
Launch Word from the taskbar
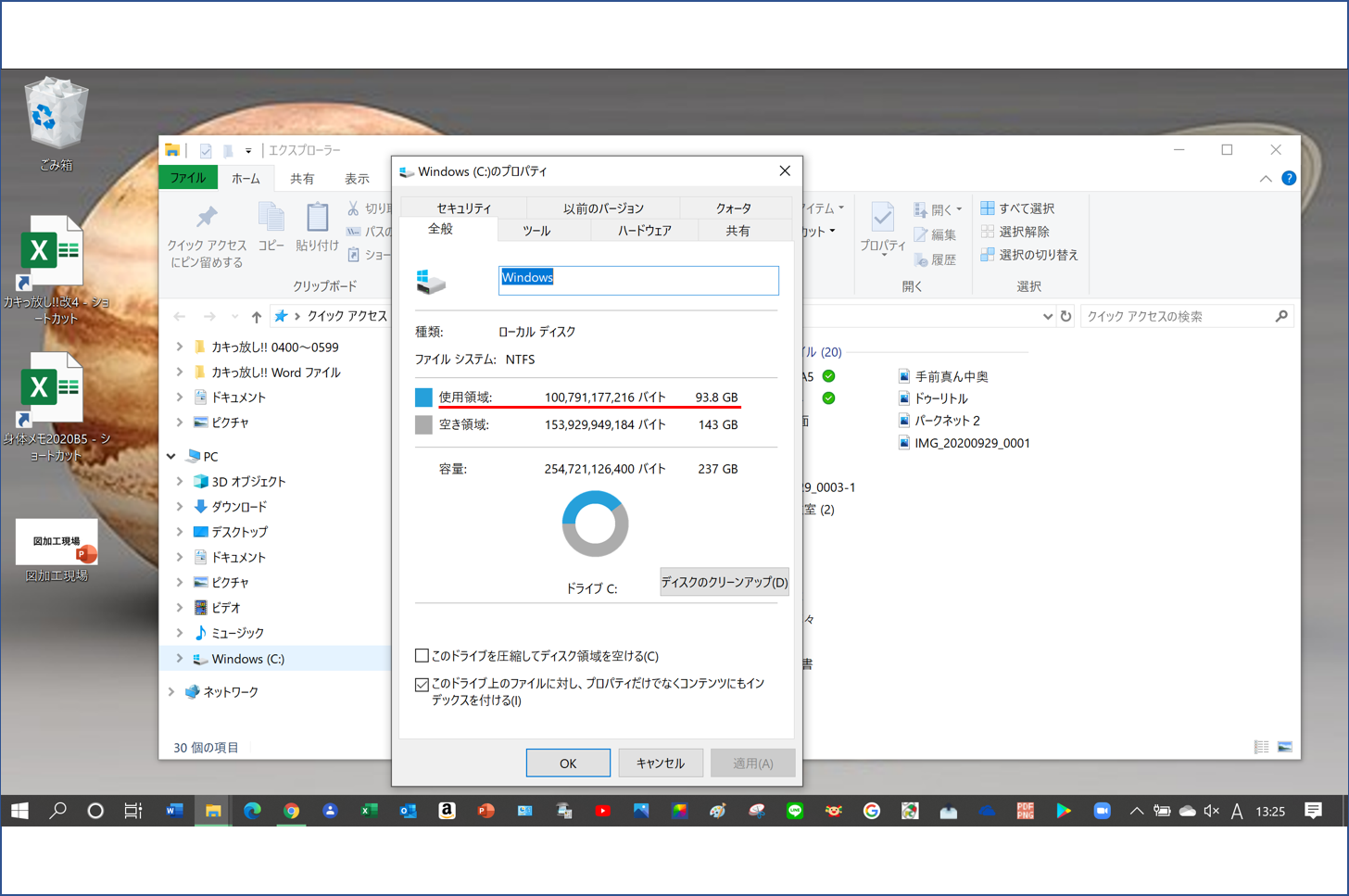[x=174, y=811]
